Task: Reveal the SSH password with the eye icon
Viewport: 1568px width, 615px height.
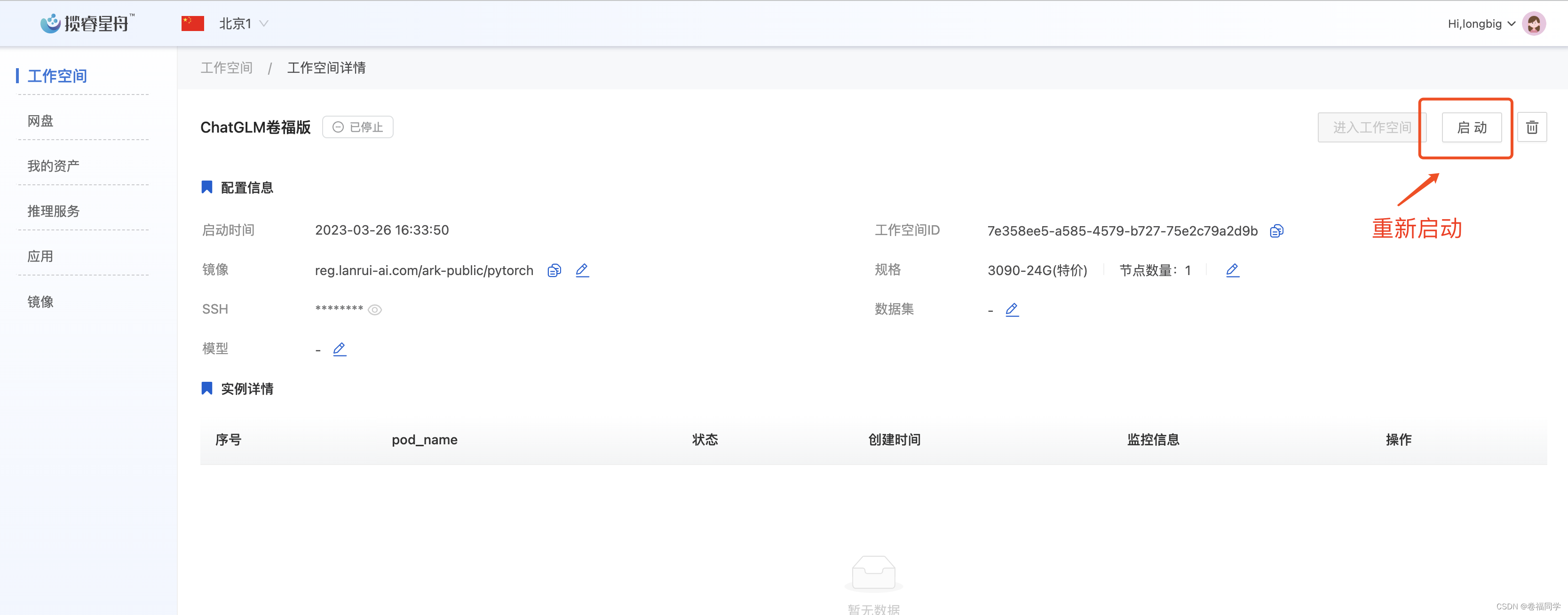Action: point(375,310)
